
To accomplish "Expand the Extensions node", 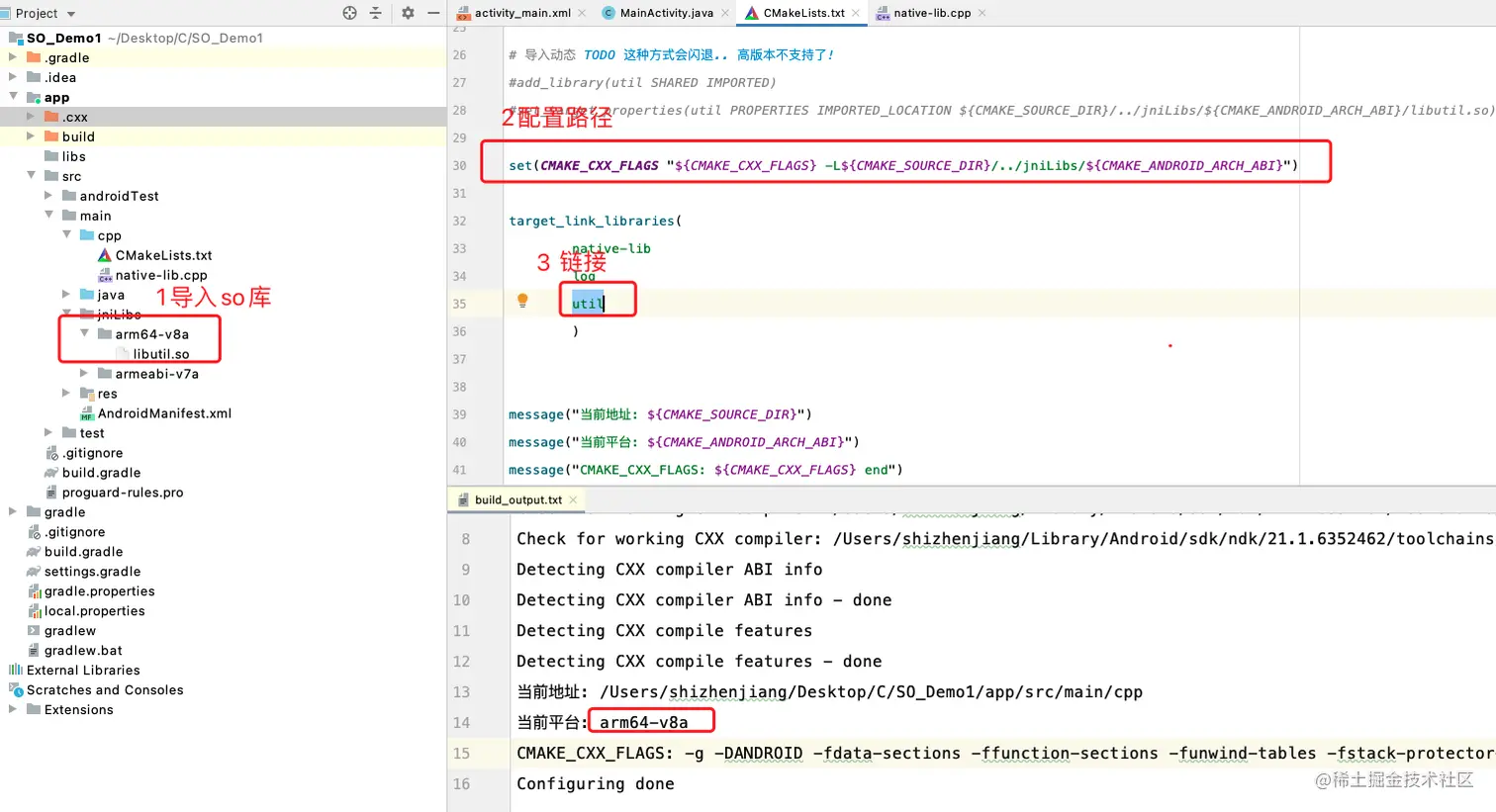I will pos(13,710).
